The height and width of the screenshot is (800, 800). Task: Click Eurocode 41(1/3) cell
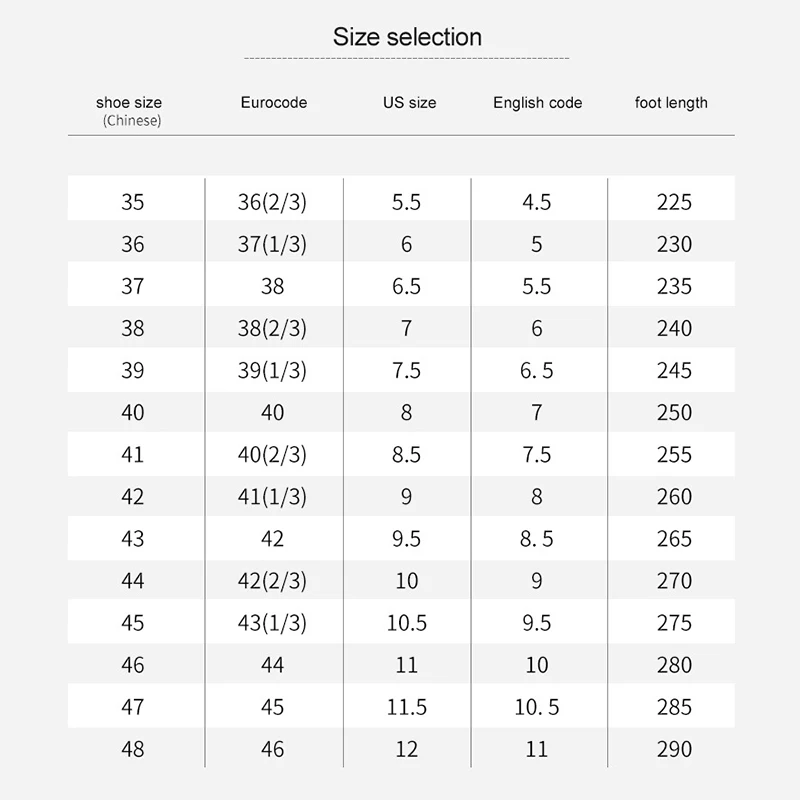coord(272,497)
